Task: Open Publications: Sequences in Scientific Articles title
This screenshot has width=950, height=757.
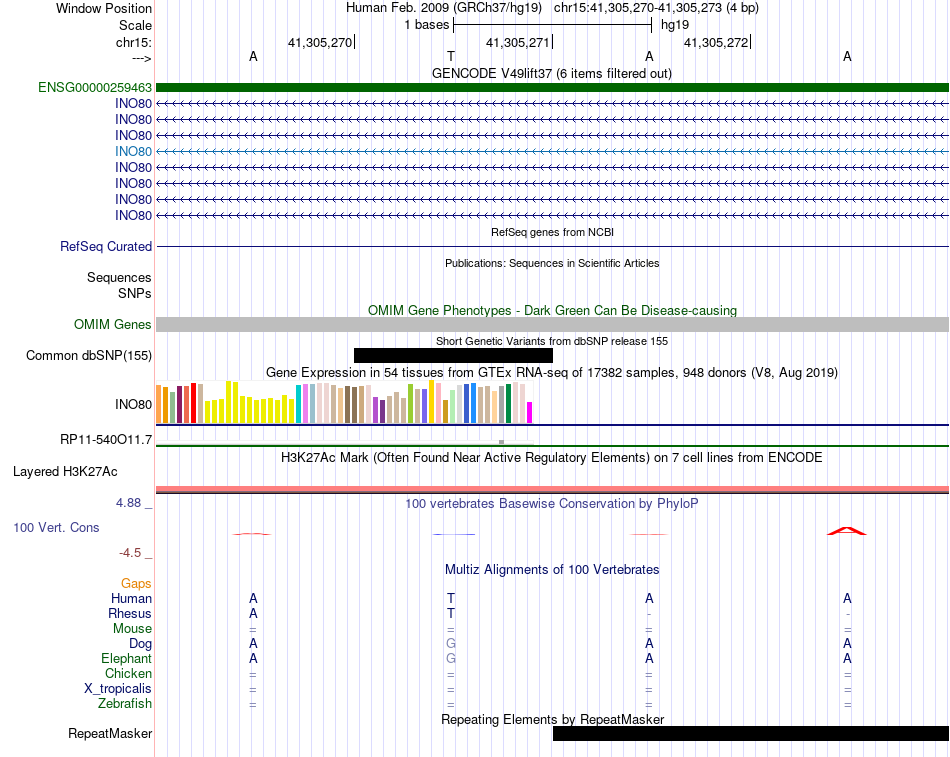Action: point(552,263)
